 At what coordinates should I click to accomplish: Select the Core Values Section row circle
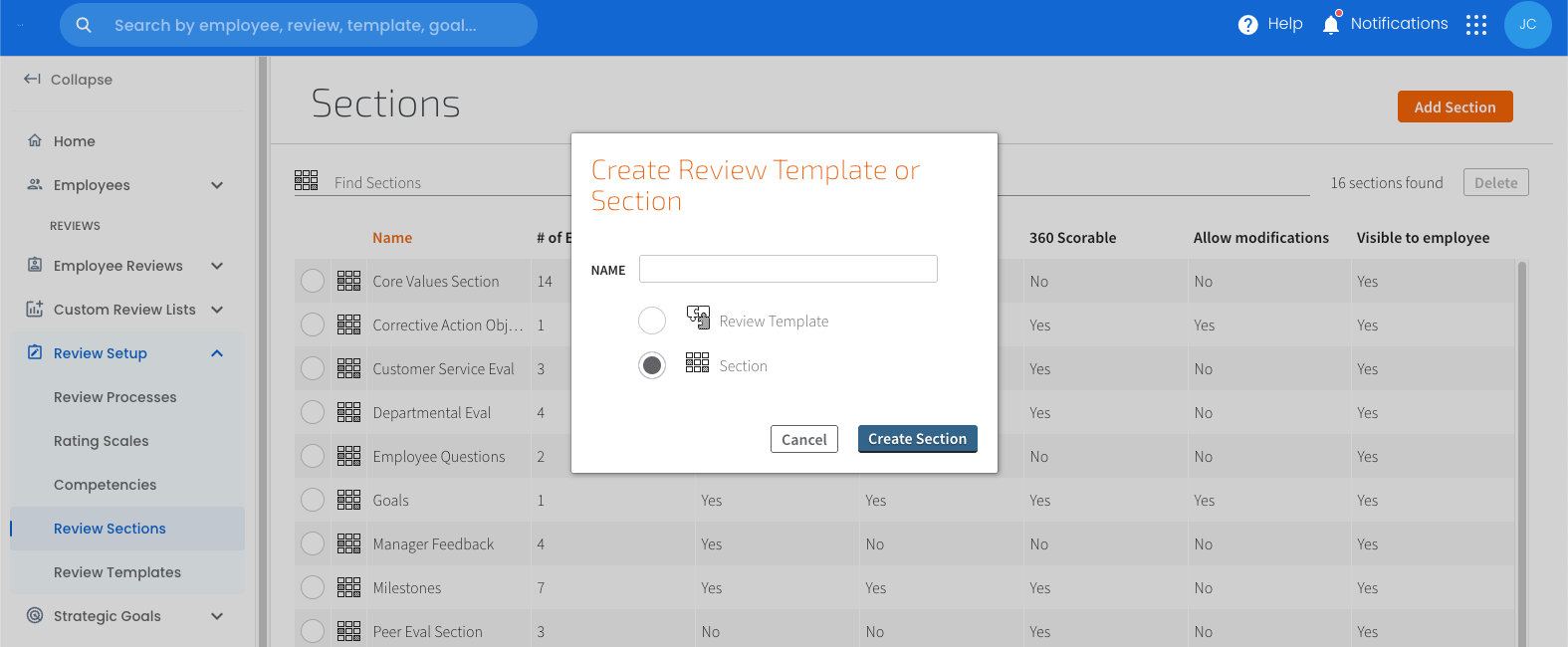click(x=313, y=281)
